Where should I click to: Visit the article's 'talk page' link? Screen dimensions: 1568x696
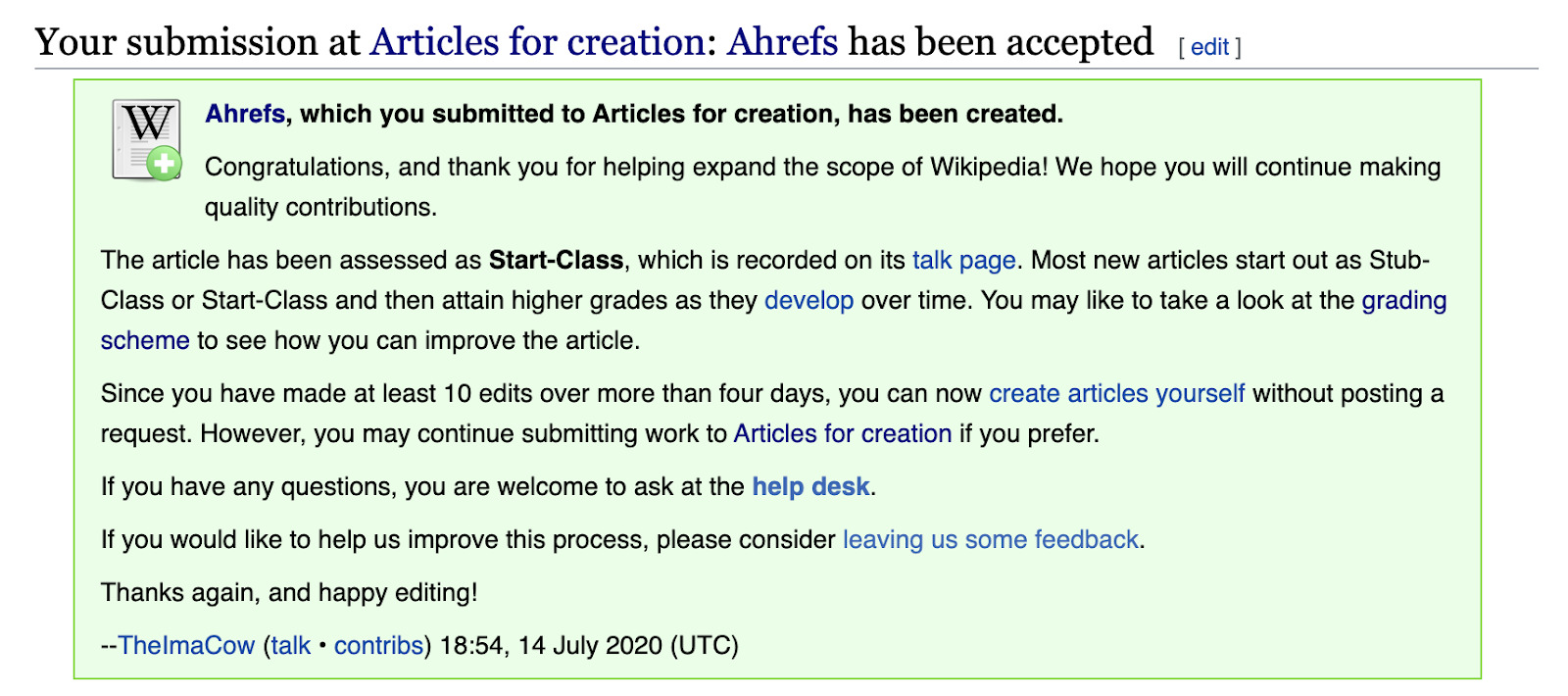pos(963,260)
